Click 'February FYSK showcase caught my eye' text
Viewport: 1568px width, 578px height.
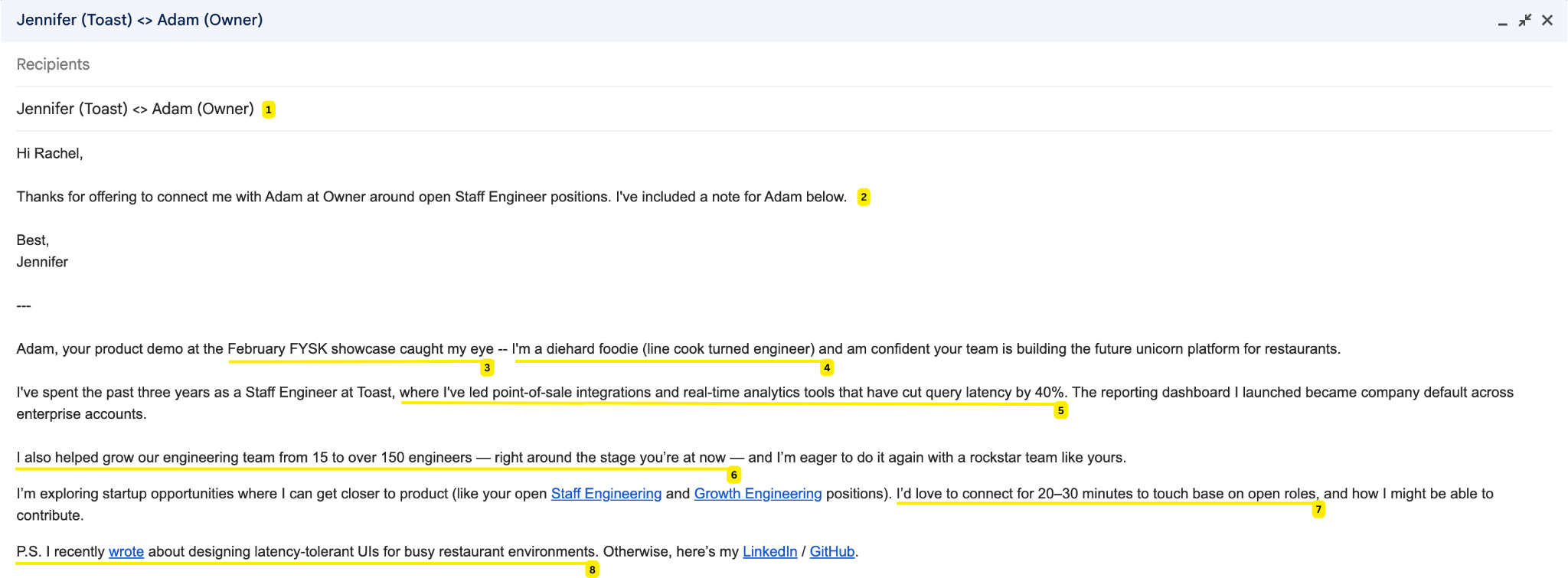[361, 349]
